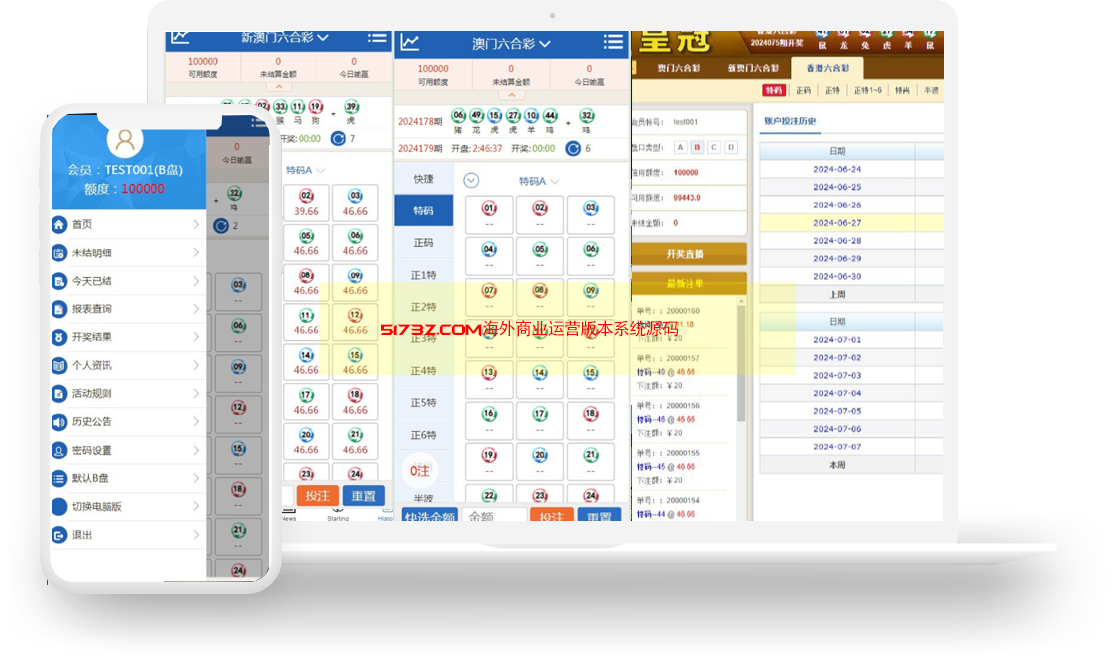The width and height of the screenshot is (1114, 657).
Task: Open chart icon in 新澳门六合彩 header
Action: point(180,37)
